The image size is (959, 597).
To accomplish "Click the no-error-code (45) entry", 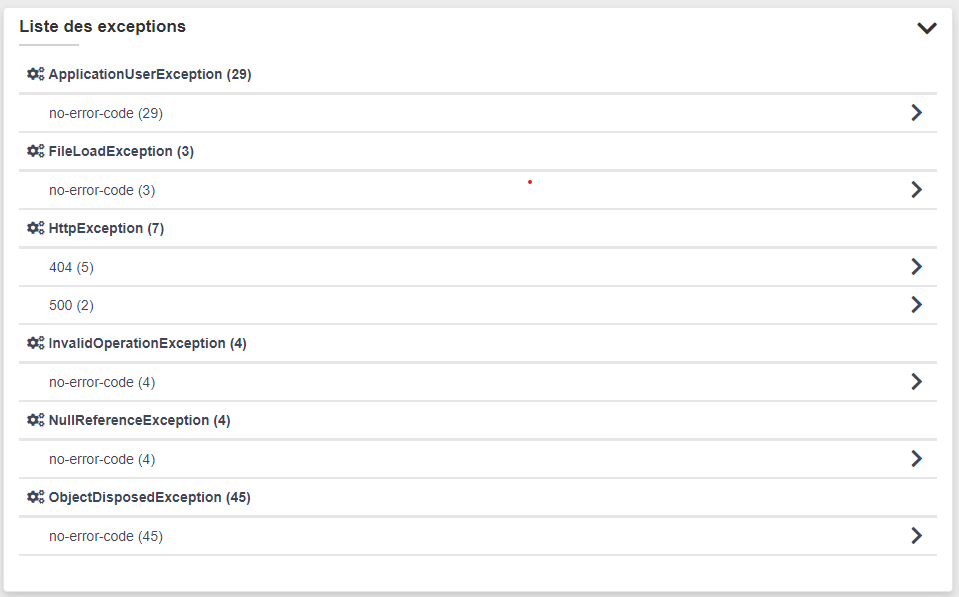I will 106,536.
